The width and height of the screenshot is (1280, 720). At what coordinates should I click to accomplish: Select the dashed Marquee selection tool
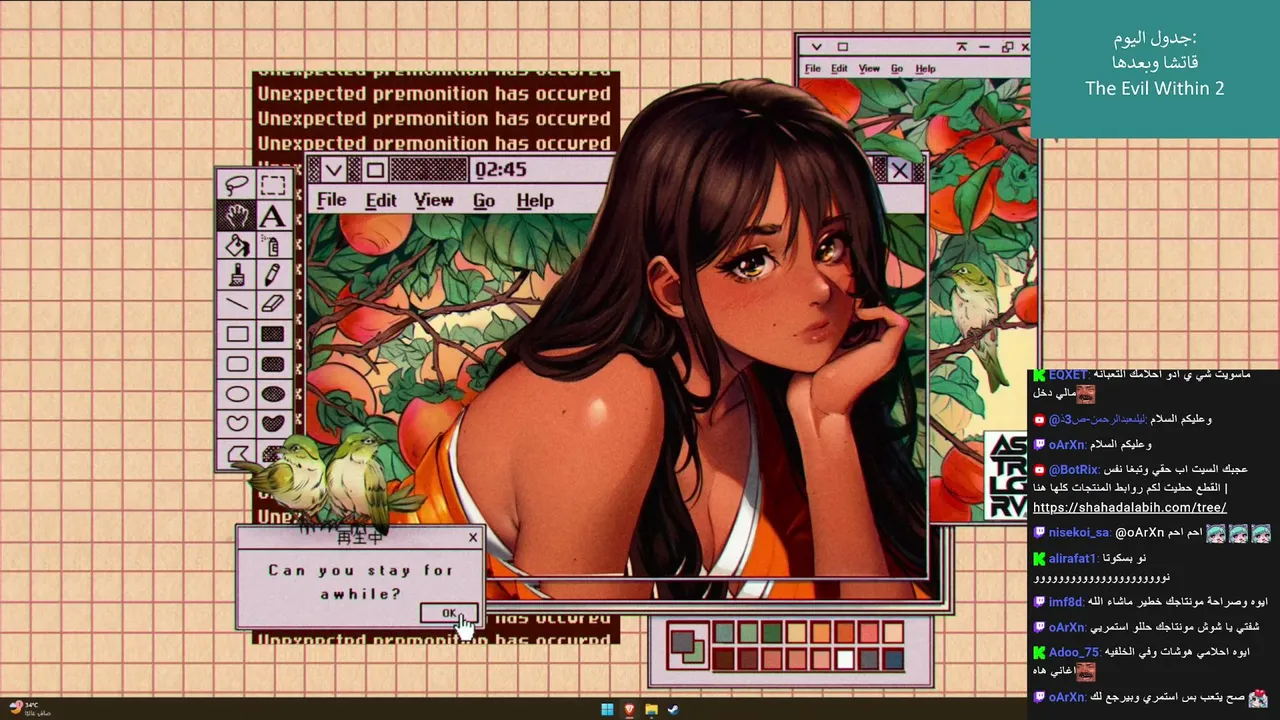272,185
